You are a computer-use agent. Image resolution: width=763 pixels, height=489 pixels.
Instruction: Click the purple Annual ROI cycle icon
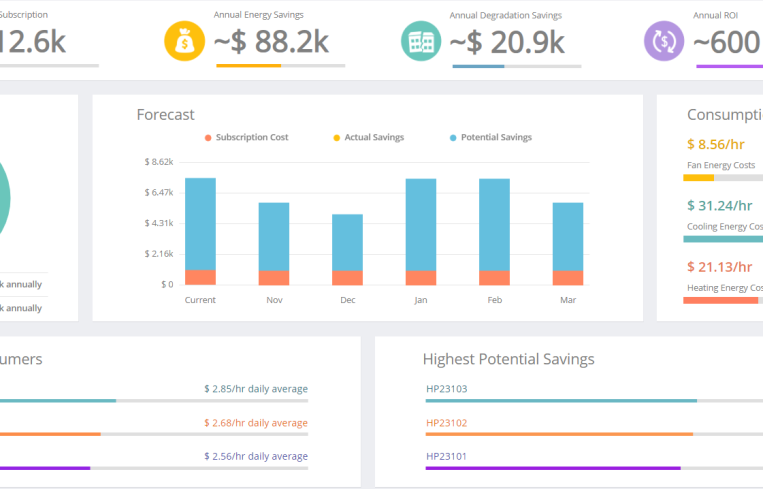tap(664, 40)
